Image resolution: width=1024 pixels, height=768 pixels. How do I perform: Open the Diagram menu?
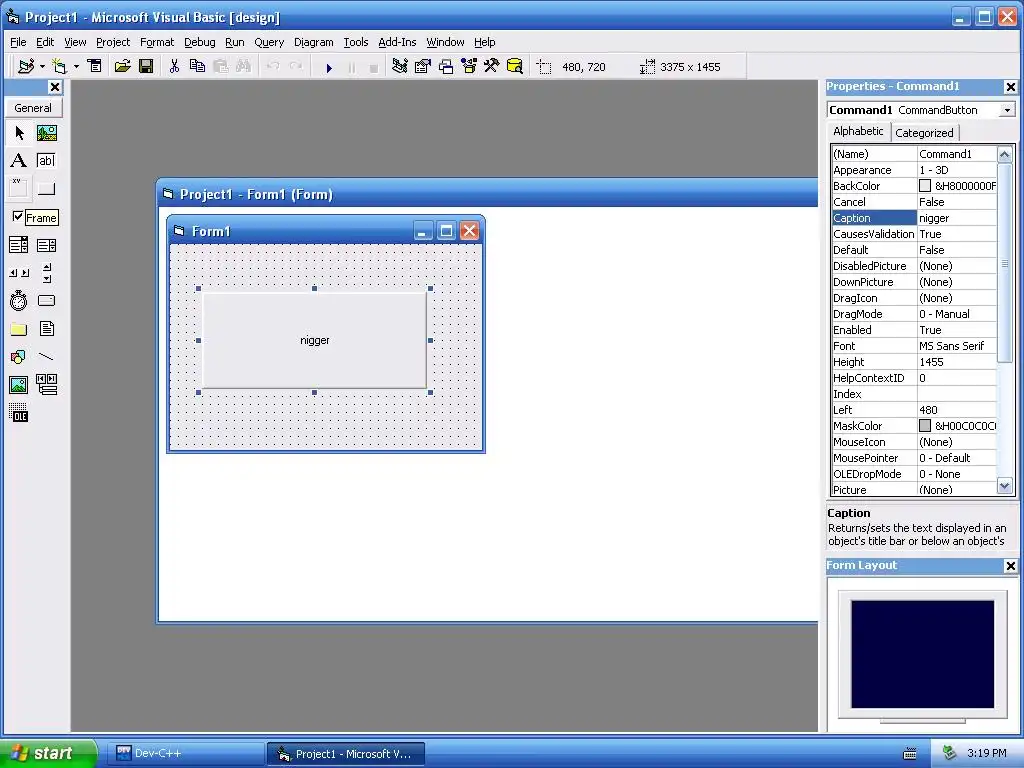click(x=313, y=42)
